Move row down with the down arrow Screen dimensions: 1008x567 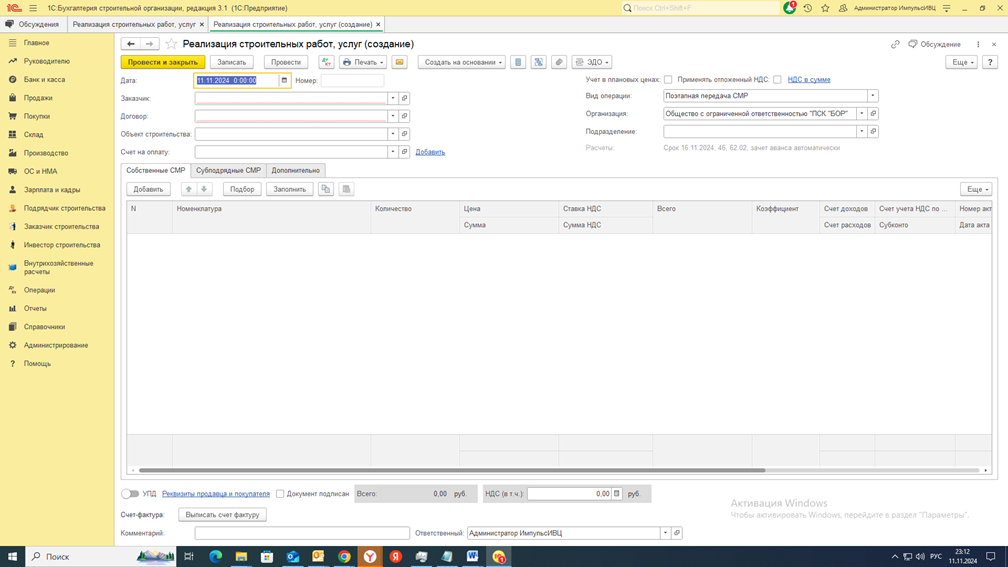pos(204,189)
